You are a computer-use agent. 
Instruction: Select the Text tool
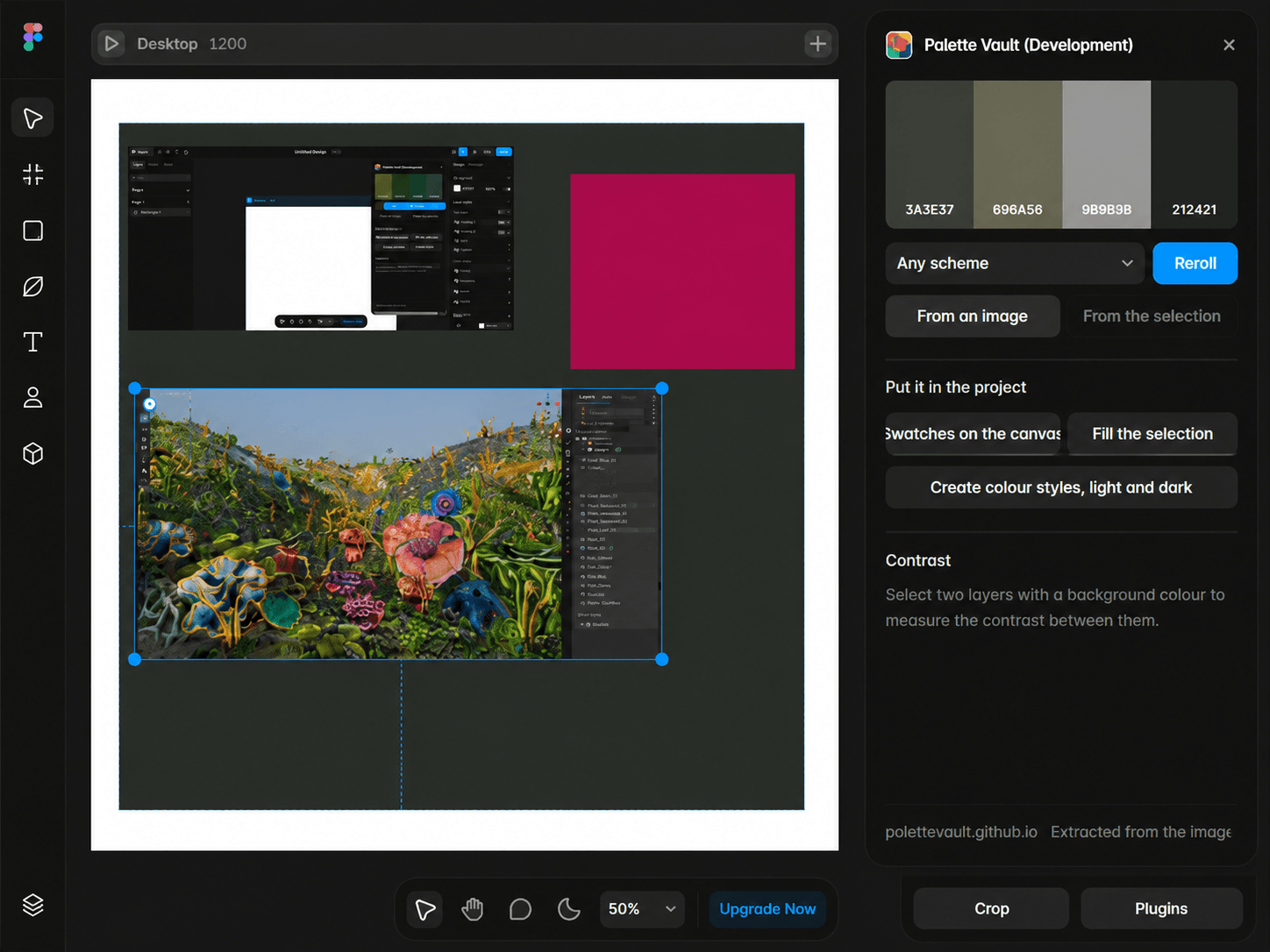coord(32,342)
